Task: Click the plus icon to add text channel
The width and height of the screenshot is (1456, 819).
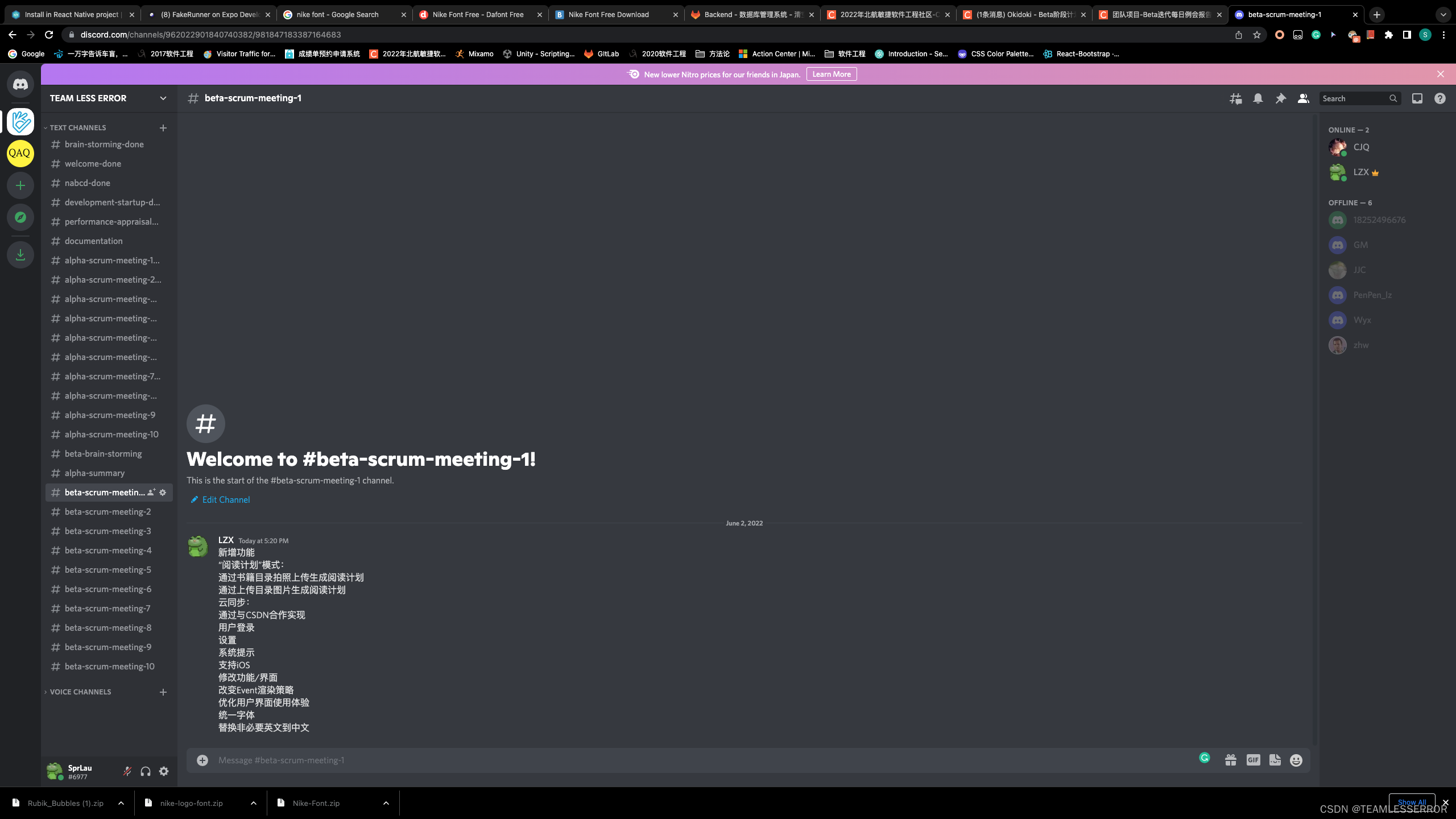Action: pyautogui.click(x=163, y=126)
